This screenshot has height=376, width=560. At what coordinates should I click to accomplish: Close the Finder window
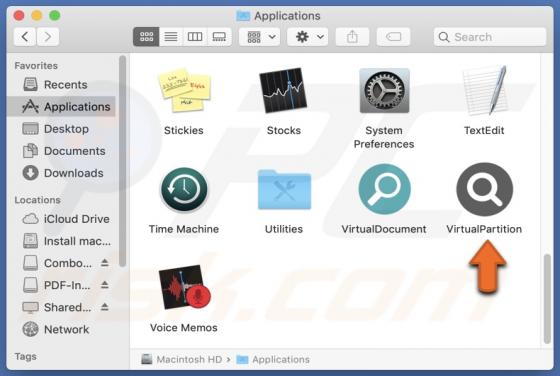pyautogui.click(x=19, y=16)
